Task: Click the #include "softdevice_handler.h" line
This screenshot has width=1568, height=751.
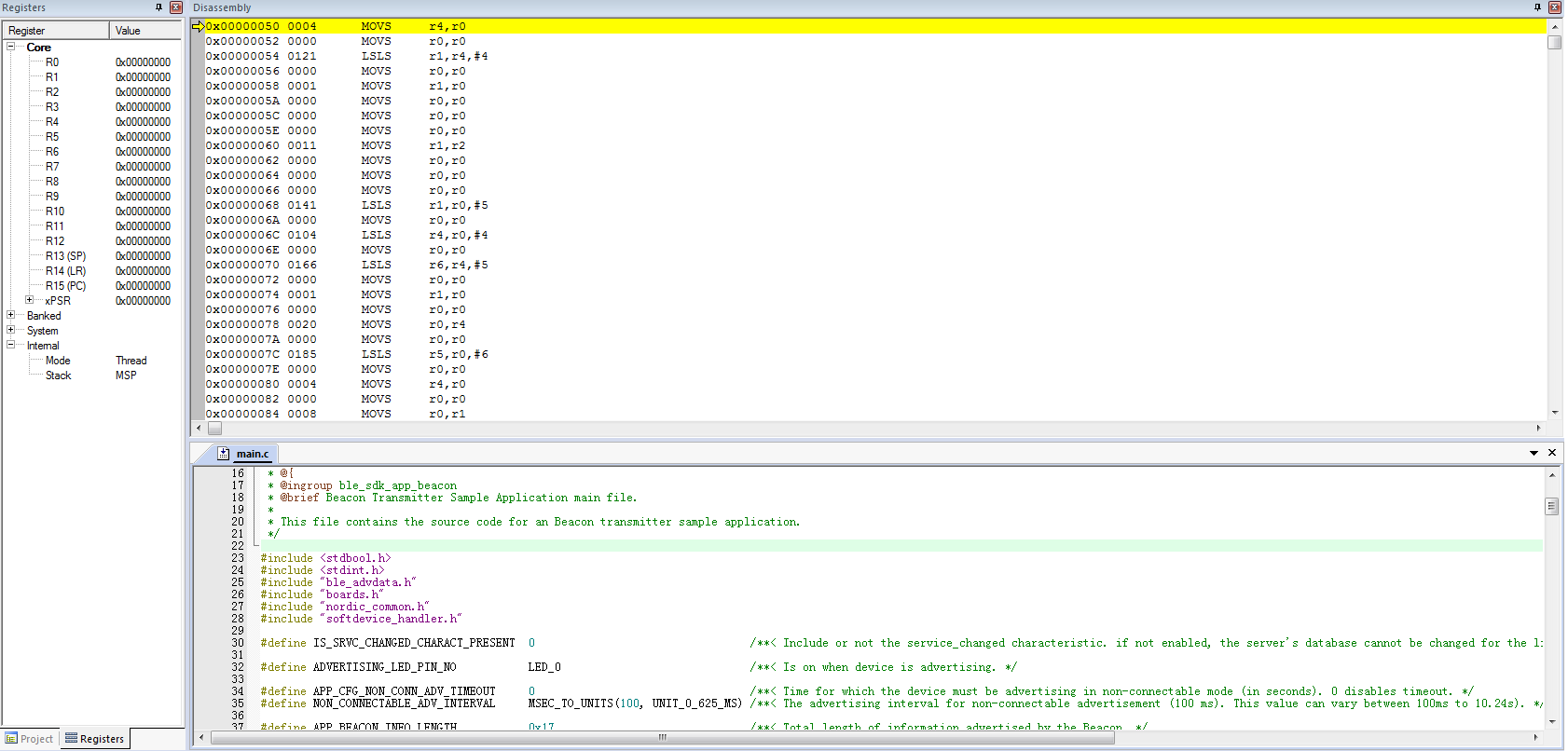Action: pyautogui.click(x=361, y=619)
